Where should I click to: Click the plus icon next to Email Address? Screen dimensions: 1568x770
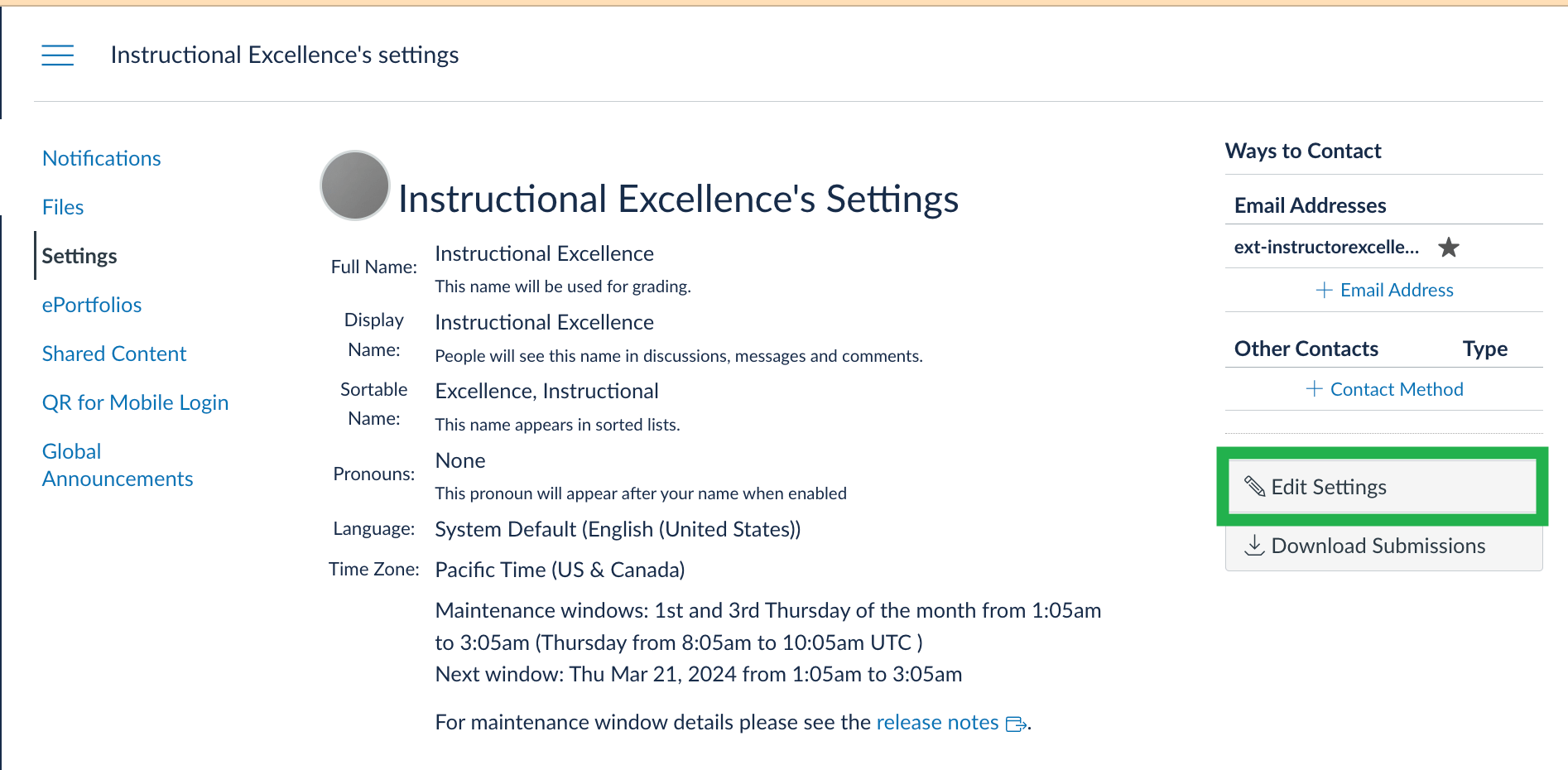point(1326,290)
